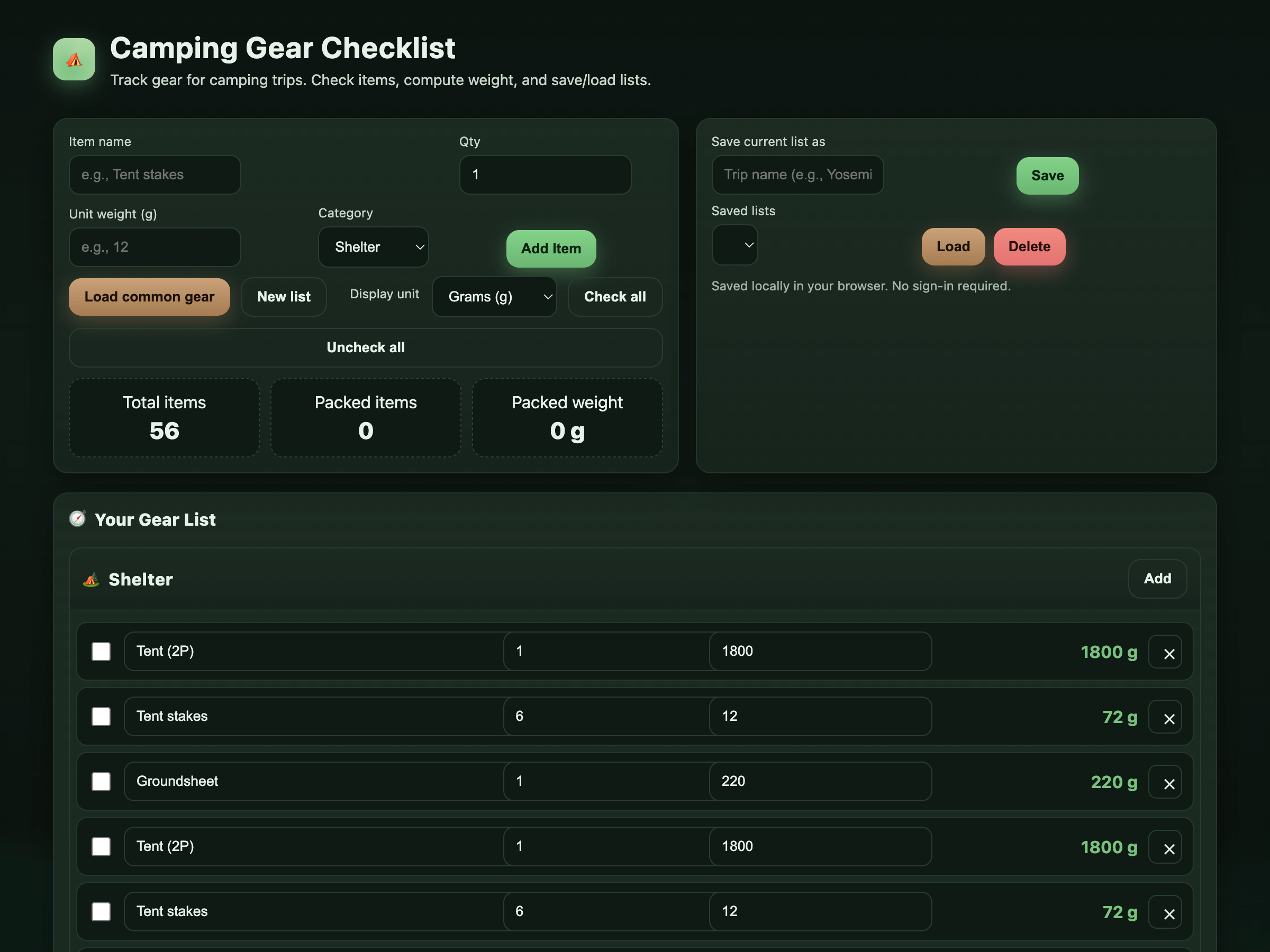Tick the first Tent stakes checkbox

pyautogui.click(x=101, y=717)
